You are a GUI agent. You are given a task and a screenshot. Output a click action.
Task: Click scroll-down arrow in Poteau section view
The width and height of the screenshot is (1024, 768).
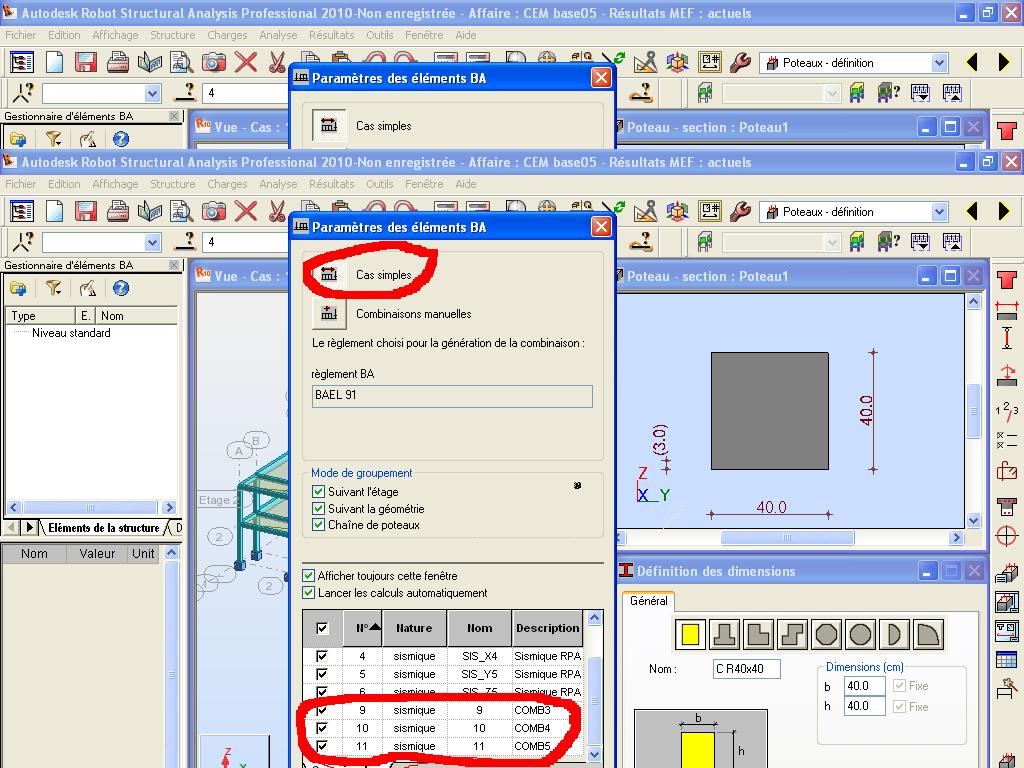[x=974, y=520]
